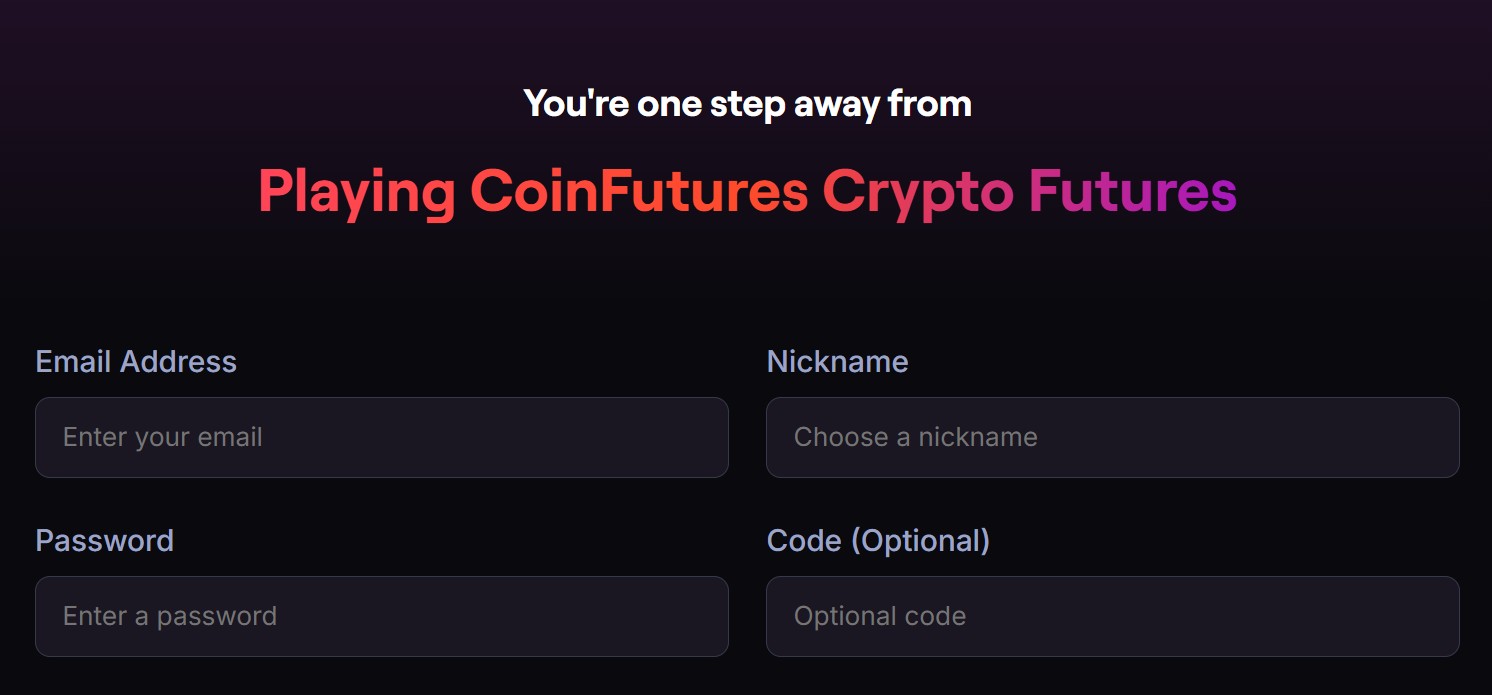Select the Password input field
The height and width of the screenshot is (695, 1492).
pos(381,616)
